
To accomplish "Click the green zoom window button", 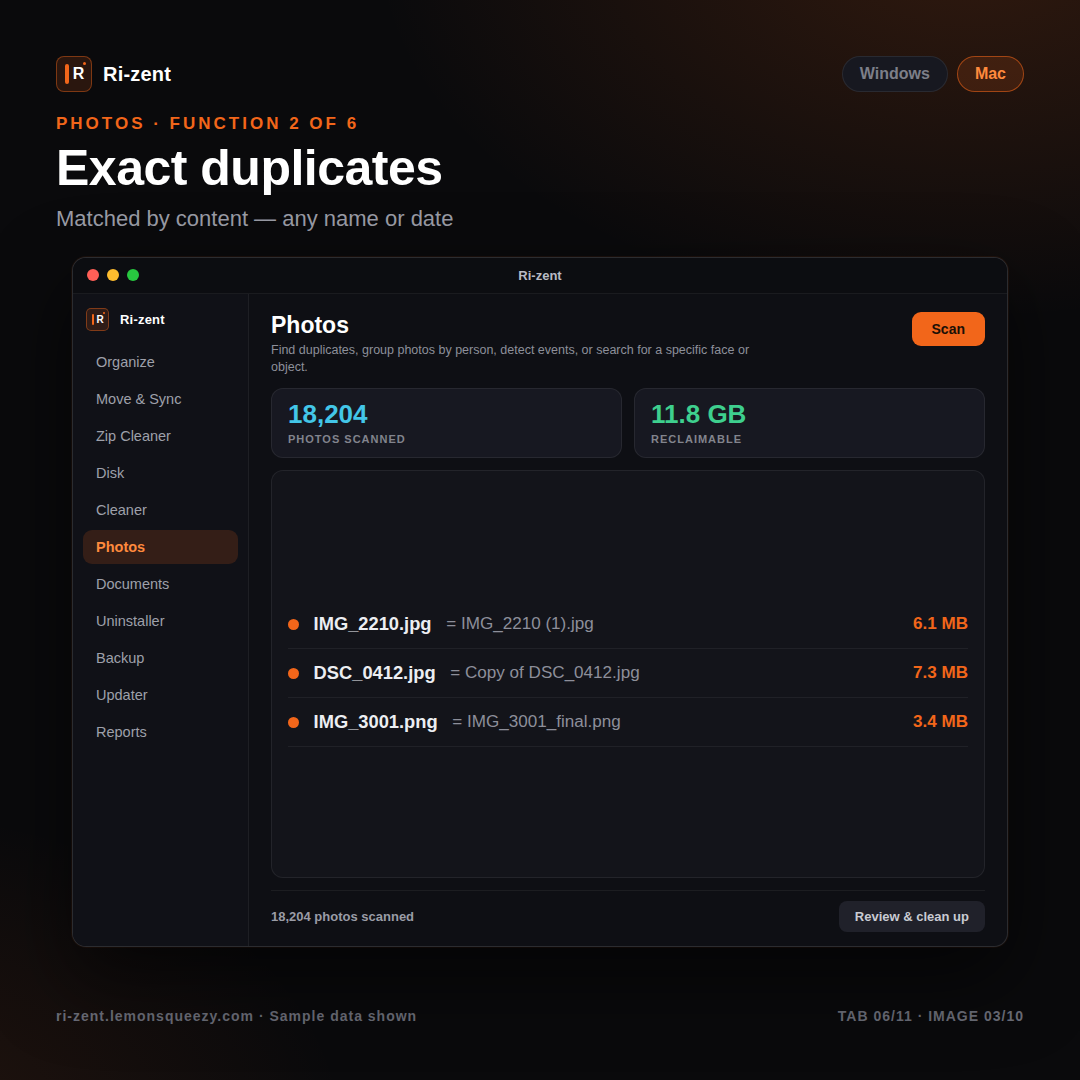I will 133,276.
